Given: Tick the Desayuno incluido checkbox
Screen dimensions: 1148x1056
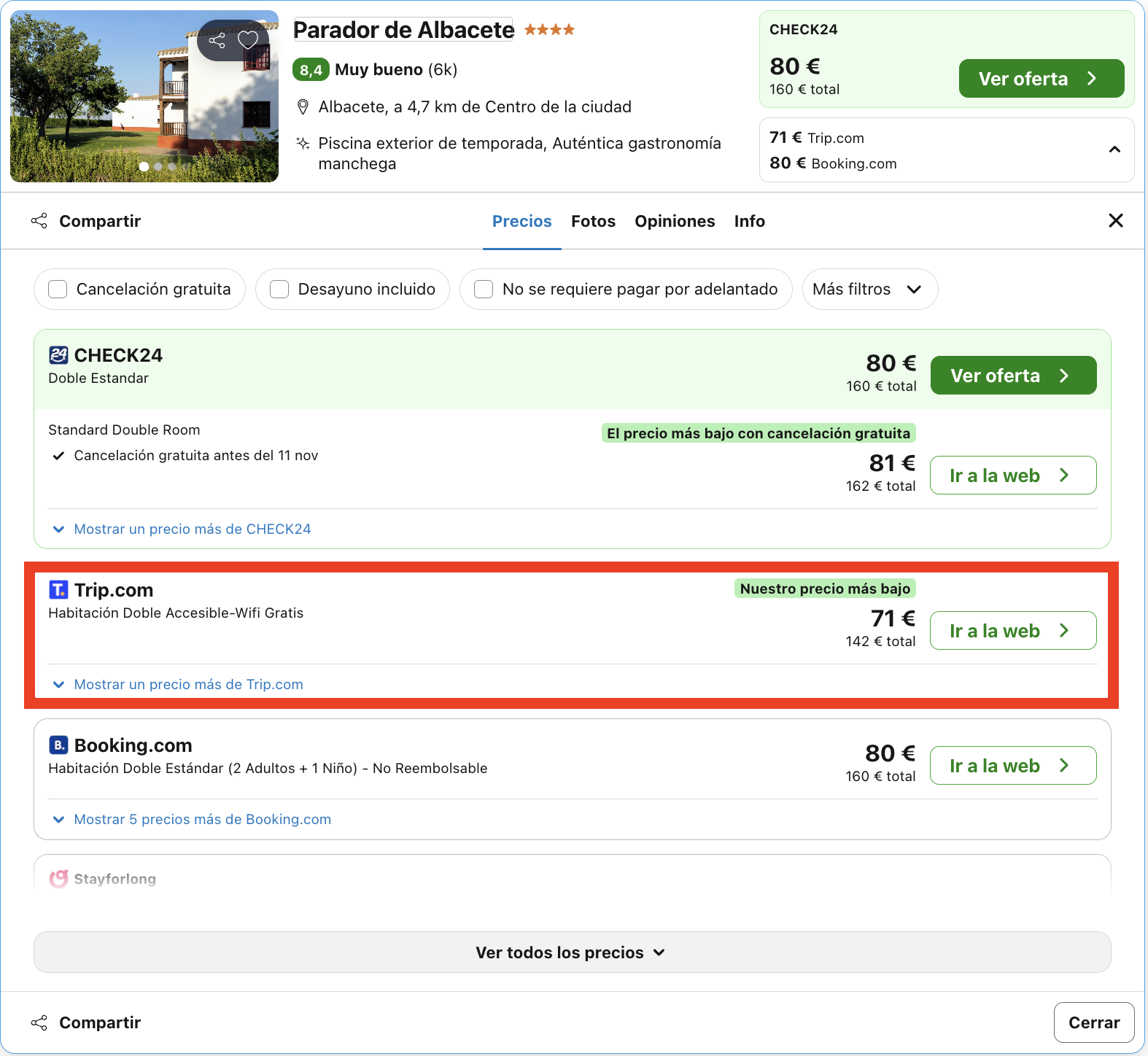Looking at the screenshot, I should [279, 290].
